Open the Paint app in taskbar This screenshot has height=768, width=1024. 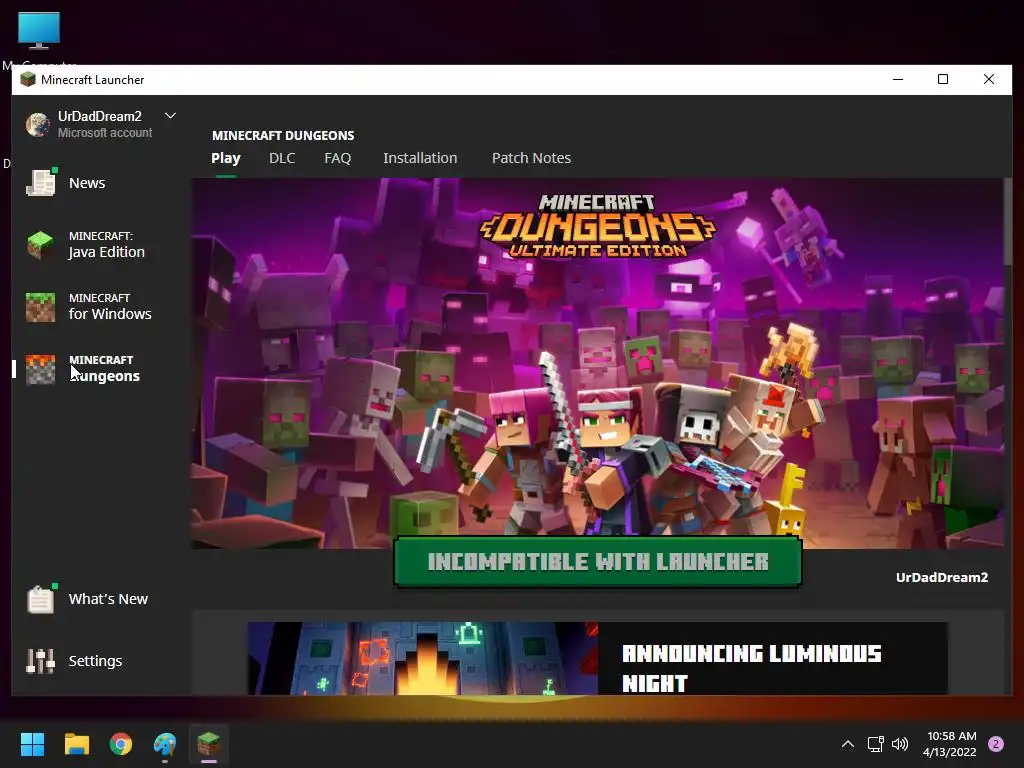coord(165,744)
